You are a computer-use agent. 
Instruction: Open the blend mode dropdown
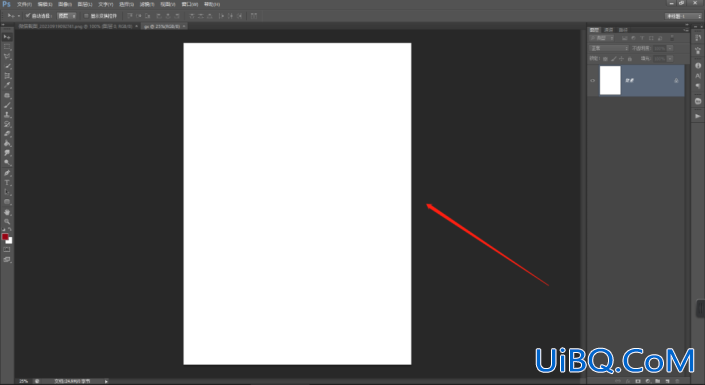coord(609,48)
